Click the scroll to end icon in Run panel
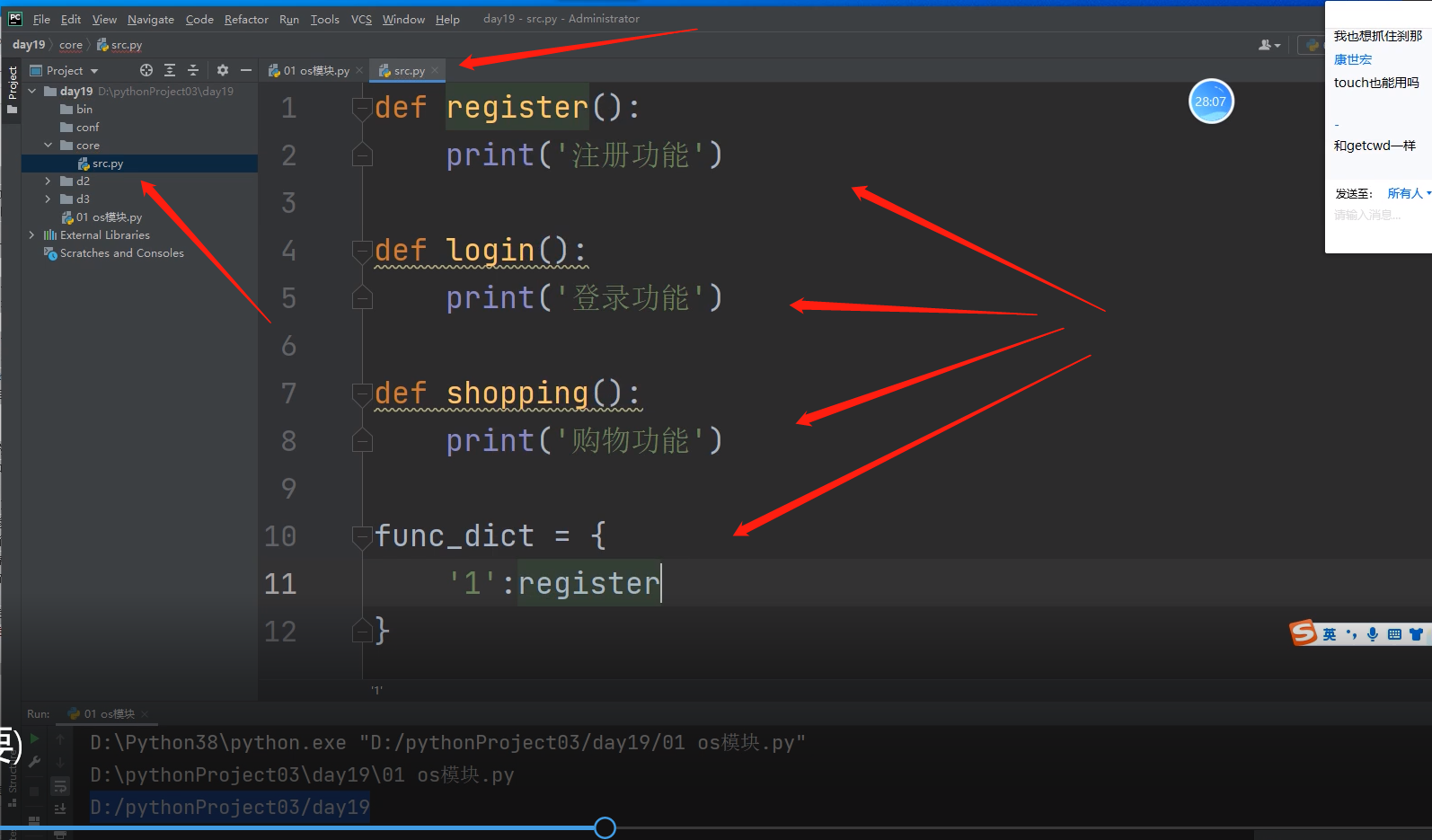Viewport: 1432px width, 840px height. 60,809
